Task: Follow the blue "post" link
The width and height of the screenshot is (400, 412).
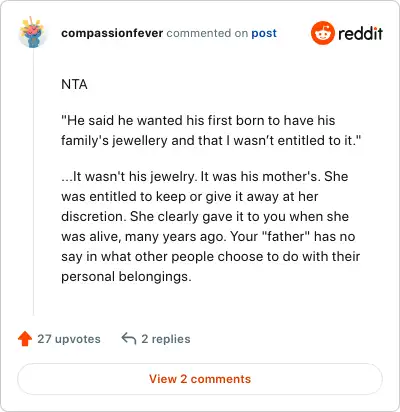Action: [264, 33]
